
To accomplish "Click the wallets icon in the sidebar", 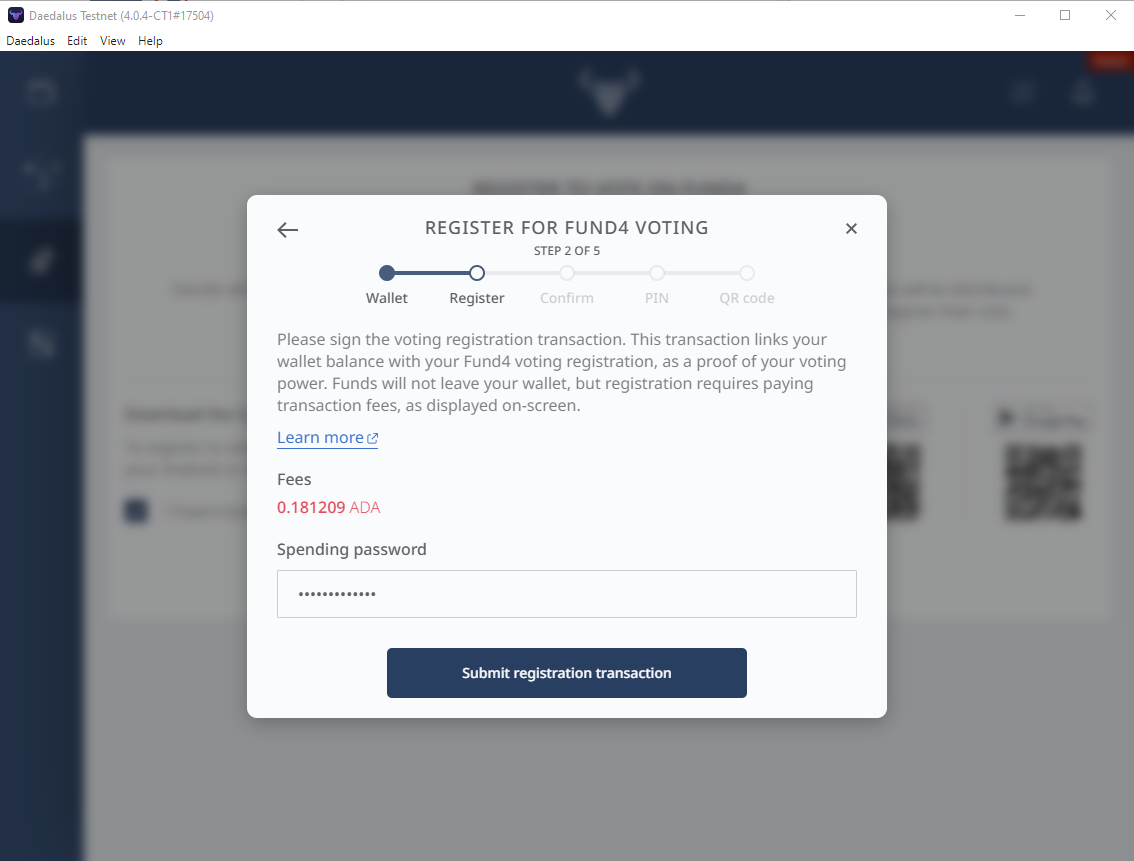I will click(x=41, y=93).
